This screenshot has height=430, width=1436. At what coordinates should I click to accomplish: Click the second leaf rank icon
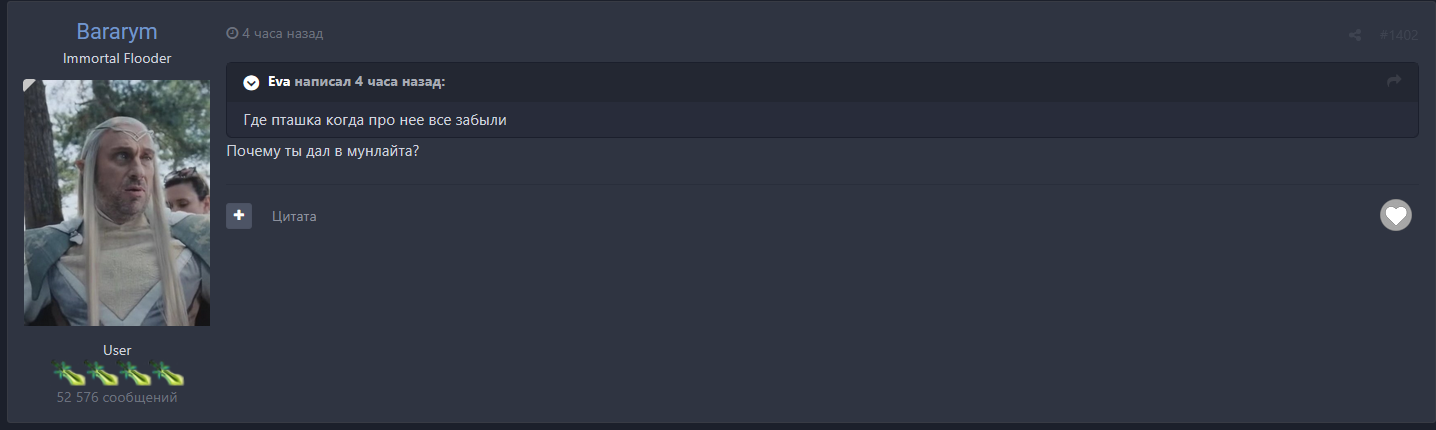pos(102,375)
